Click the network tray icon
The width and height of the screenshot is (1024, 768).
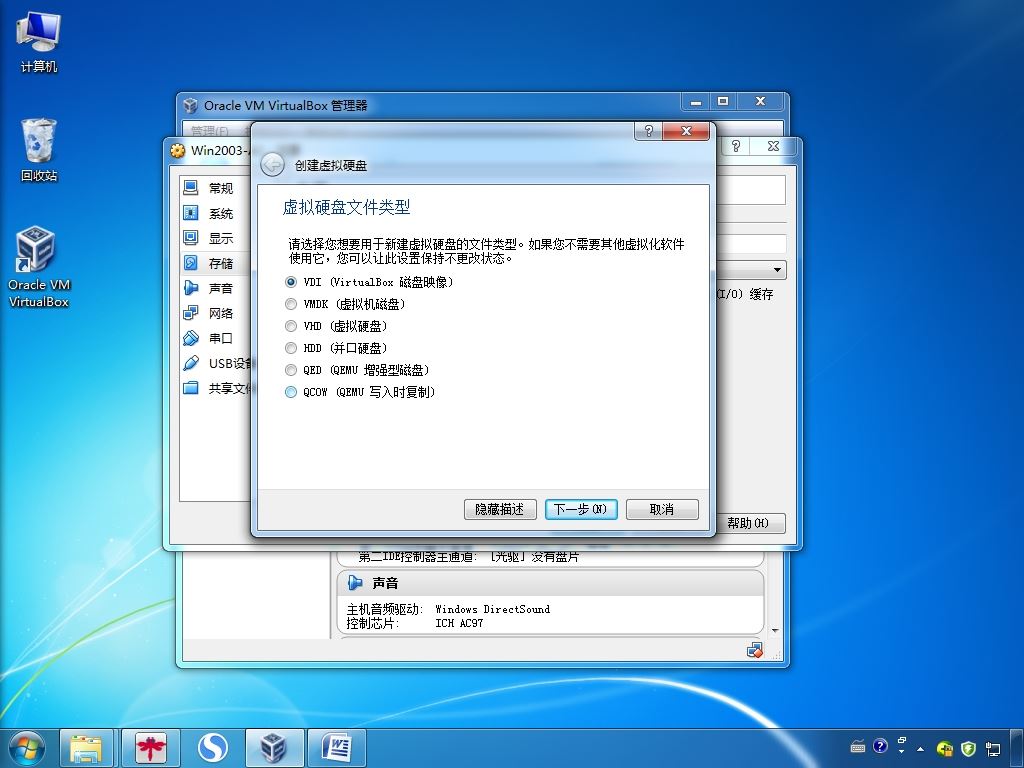pos(993,748)
